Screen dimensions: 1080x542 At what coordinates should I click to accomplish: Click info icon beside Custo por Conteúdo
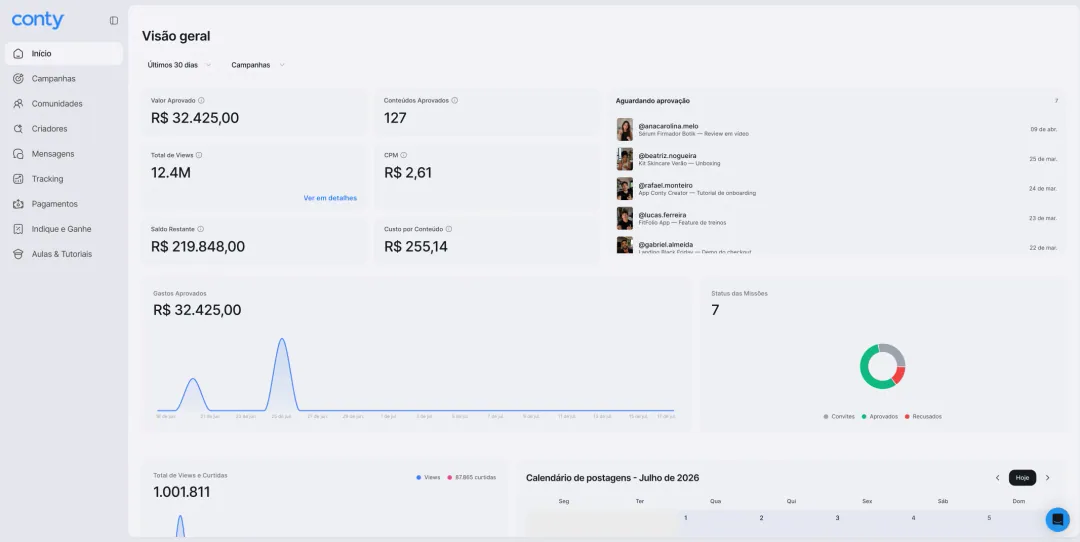click(449, 229)
